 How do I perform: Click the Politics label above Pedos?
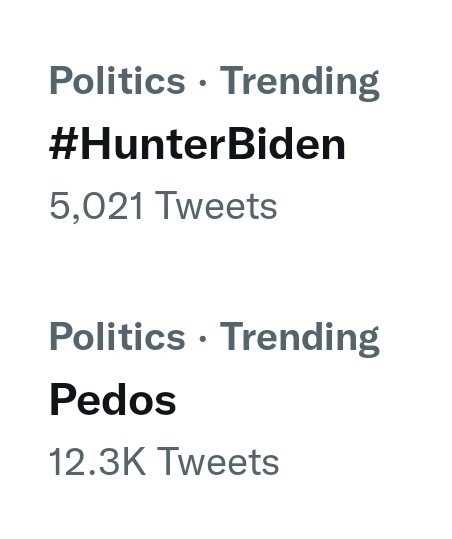click(118, 336)
